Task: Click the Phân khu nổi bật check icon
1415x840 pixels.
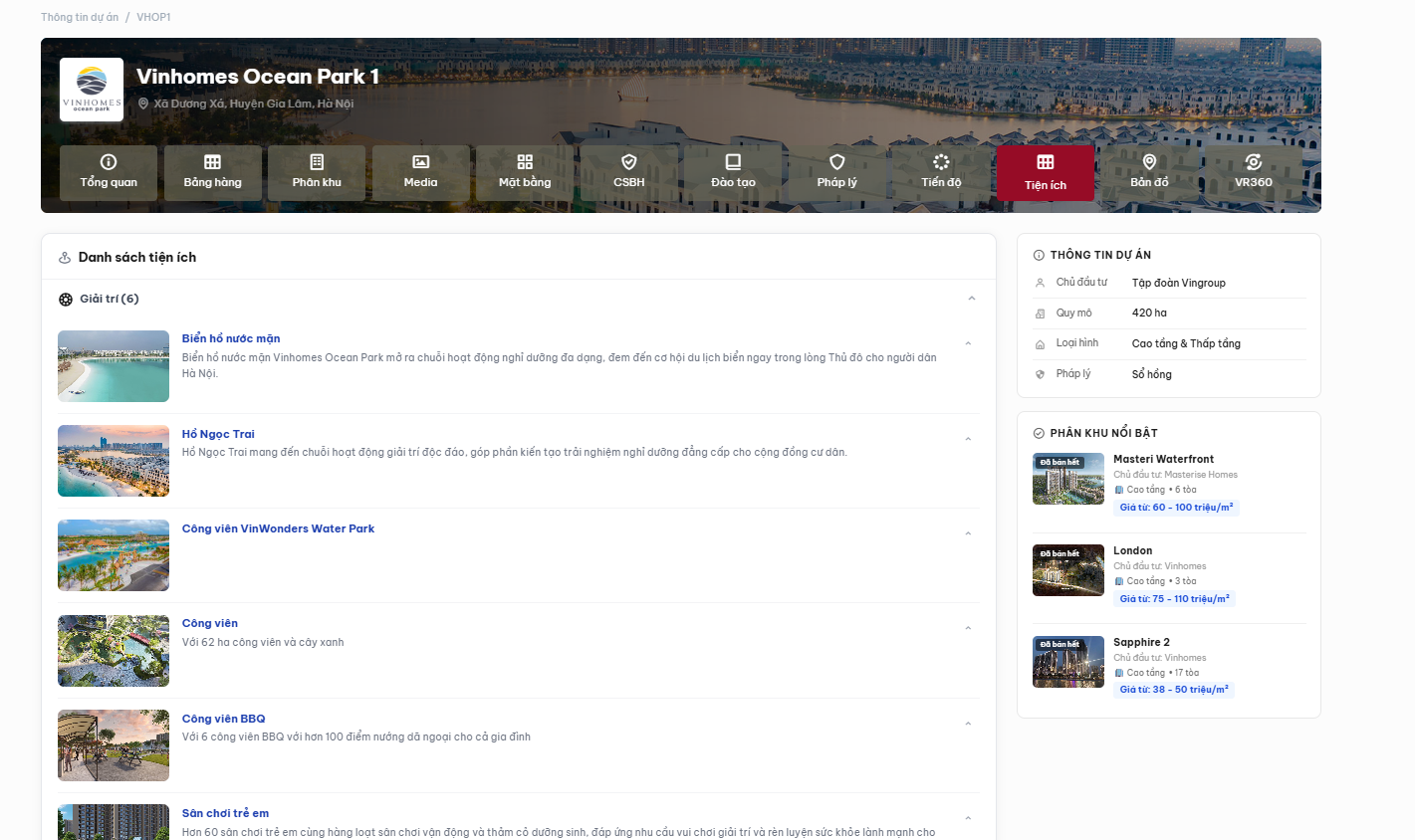Action: tap(1039, 434)
